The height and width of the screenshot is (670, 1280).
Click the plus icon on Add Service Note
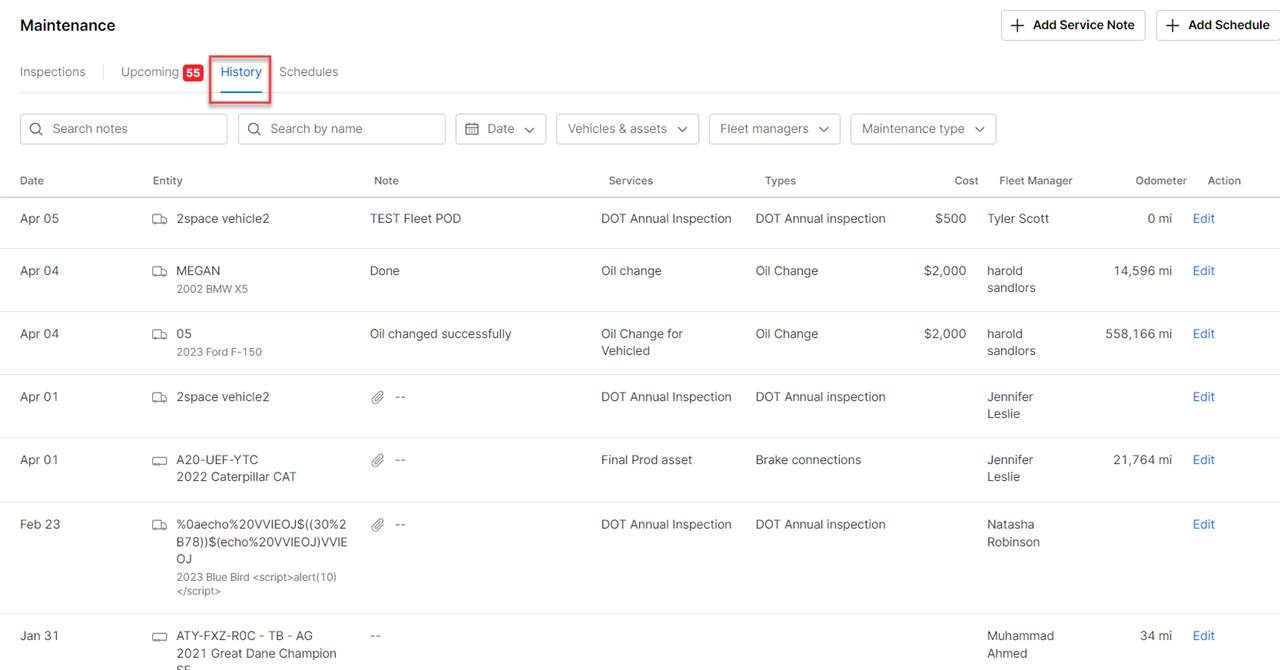1017,25
